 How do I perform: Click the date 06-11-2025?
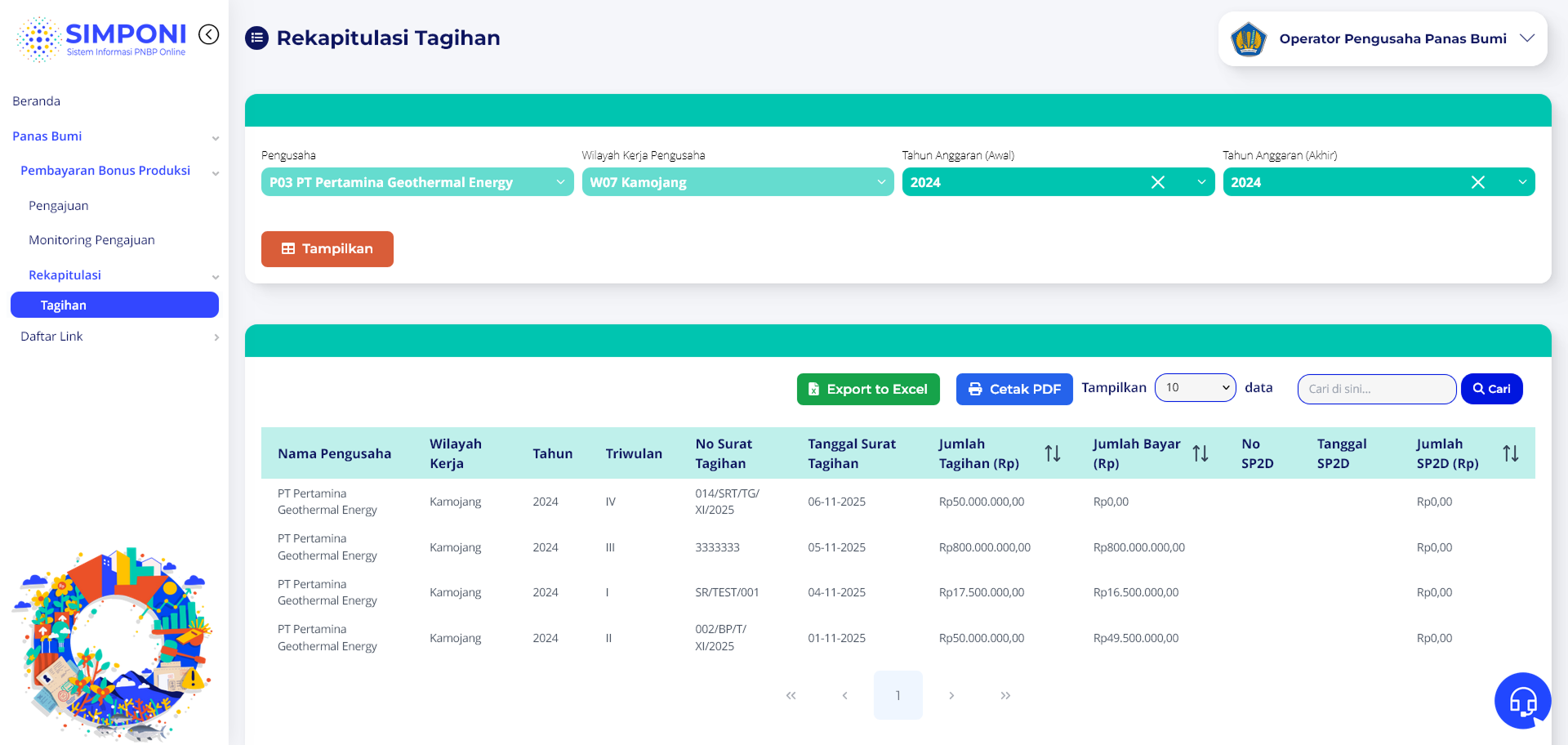click(x=837, y=502)
